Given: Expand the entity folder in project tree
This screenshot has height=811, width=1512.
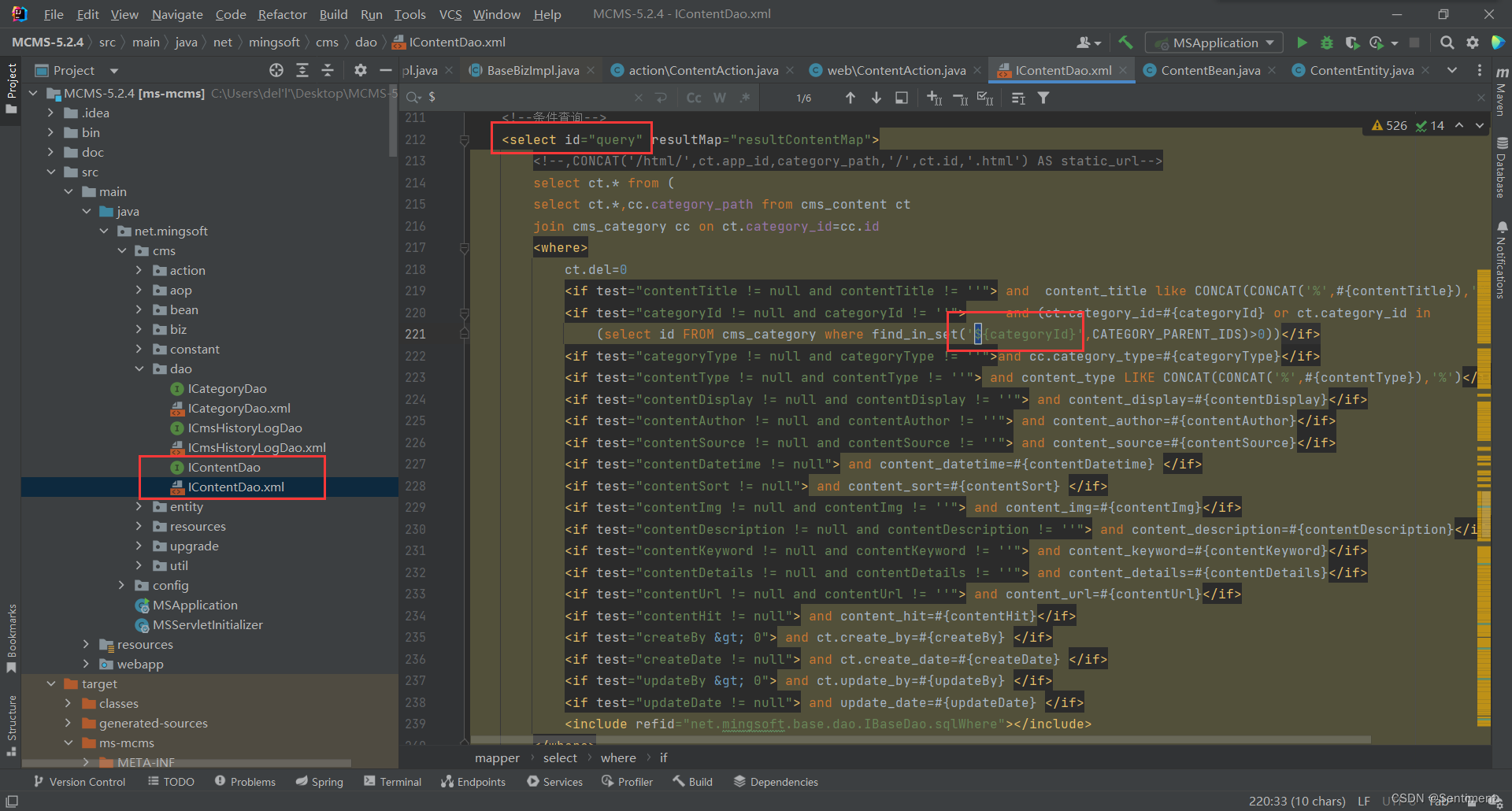Looking at the screenshot, I should [x=139, y=507].
